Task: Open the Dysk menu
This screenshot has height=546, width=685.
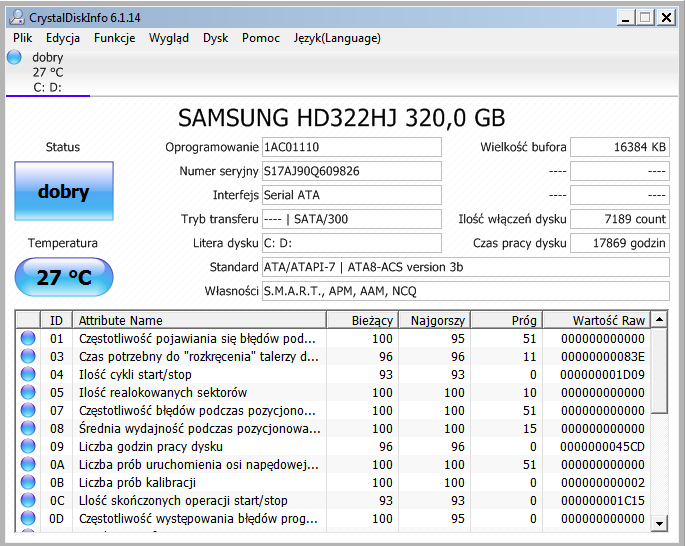Action: pyautogui.click(x=215, y=38)
